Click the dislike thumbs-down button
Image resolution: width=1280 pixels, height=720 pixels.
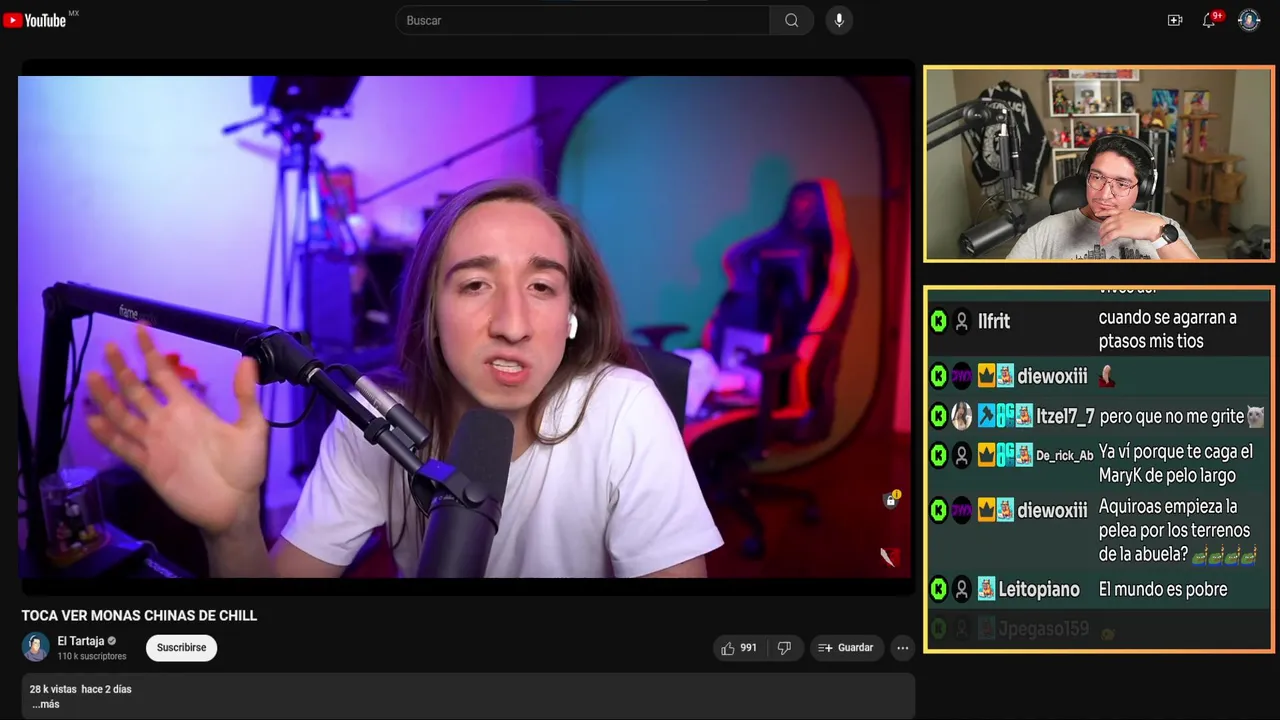click(x=784, y=648)
